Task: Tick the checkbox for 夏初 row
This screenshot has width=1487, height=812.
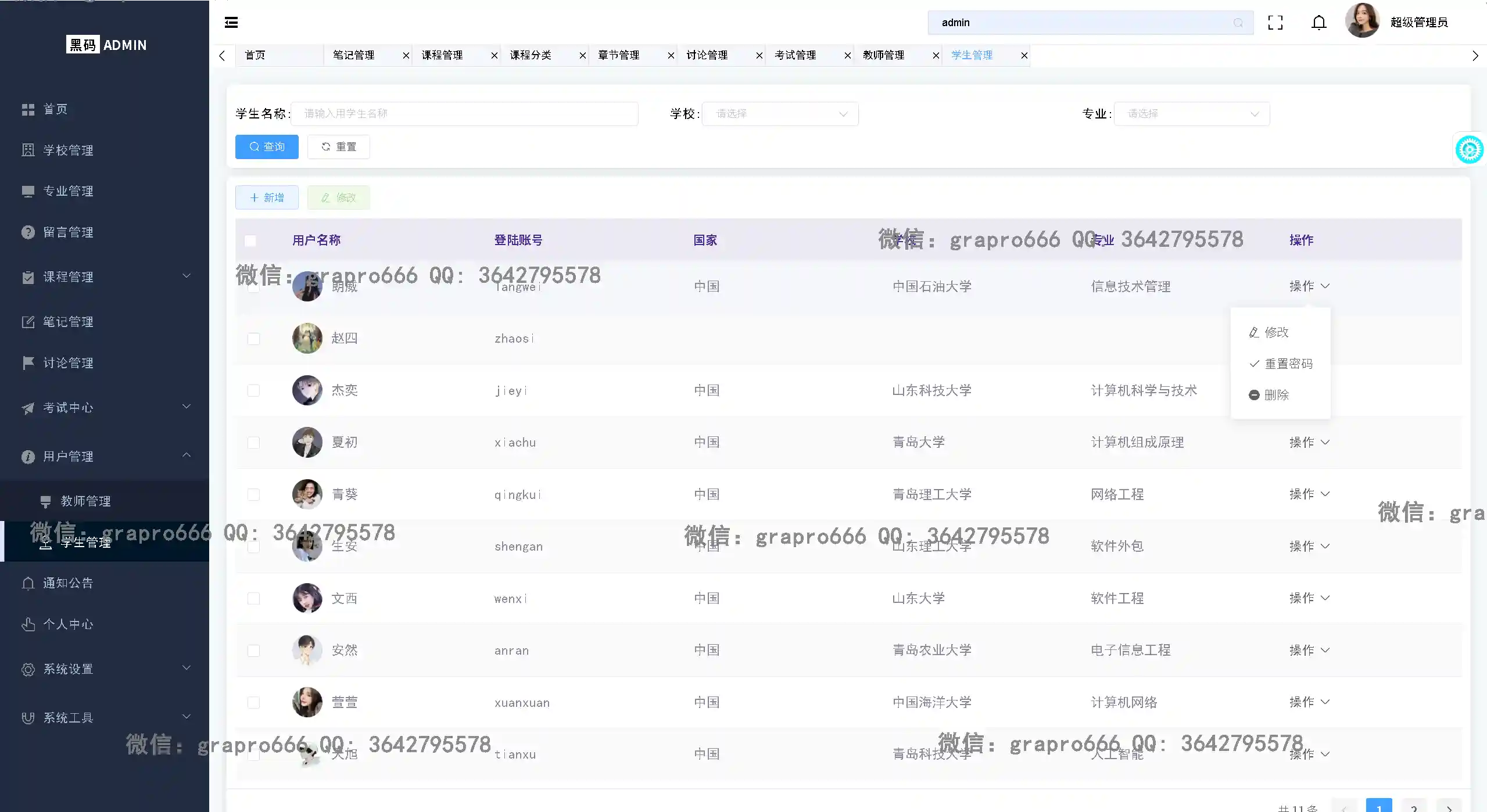Action: [x=253, y=443]
